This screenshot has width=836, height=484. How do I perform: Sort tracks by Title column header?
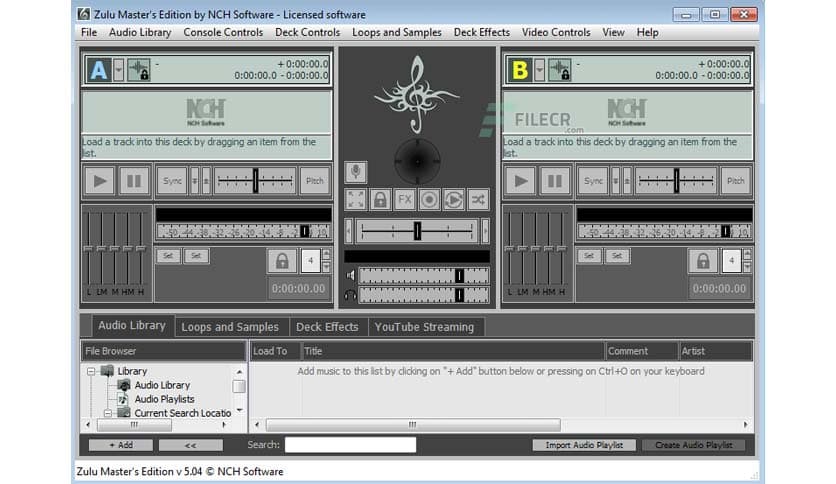pyautogui.click(x=453, y=351)
